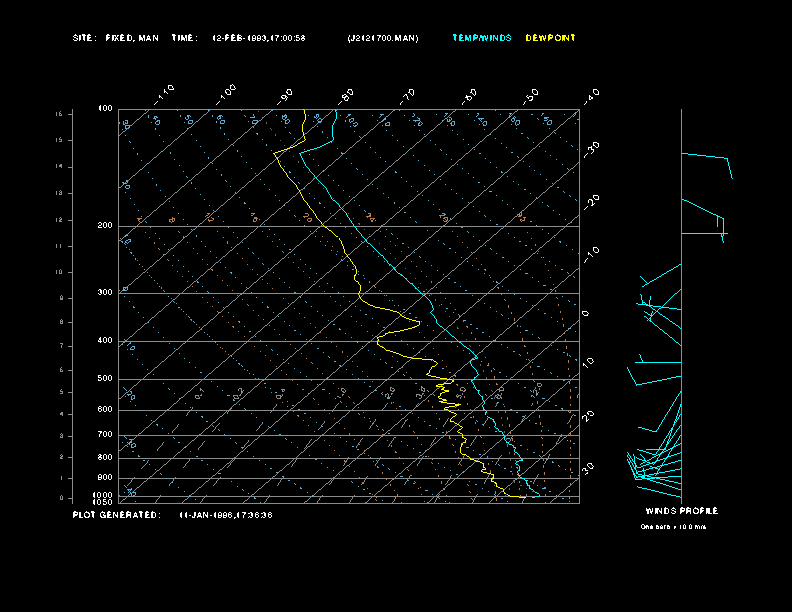
Task: Click the '(J2121700.MAN)' file name
Action: tap(383, 38)
